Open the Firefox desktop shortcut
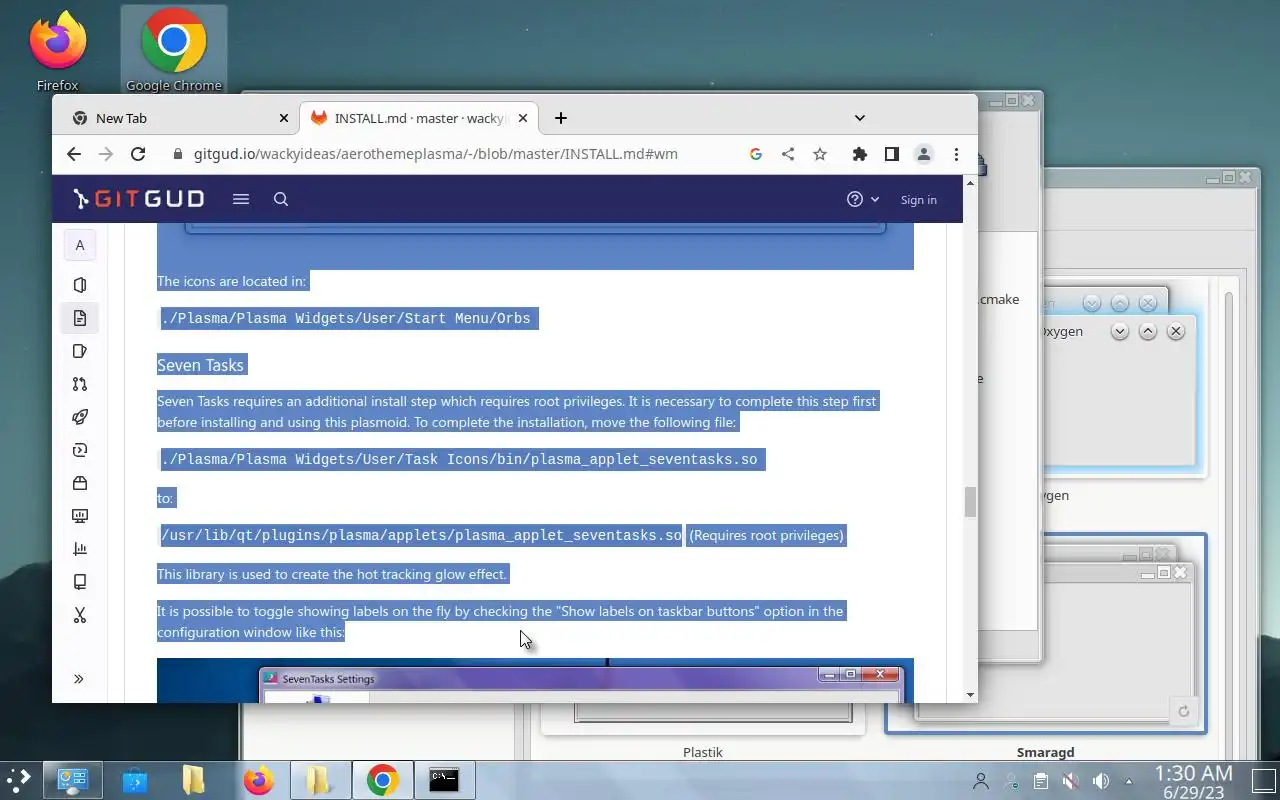1280x800 pixels. coord(57,52)
